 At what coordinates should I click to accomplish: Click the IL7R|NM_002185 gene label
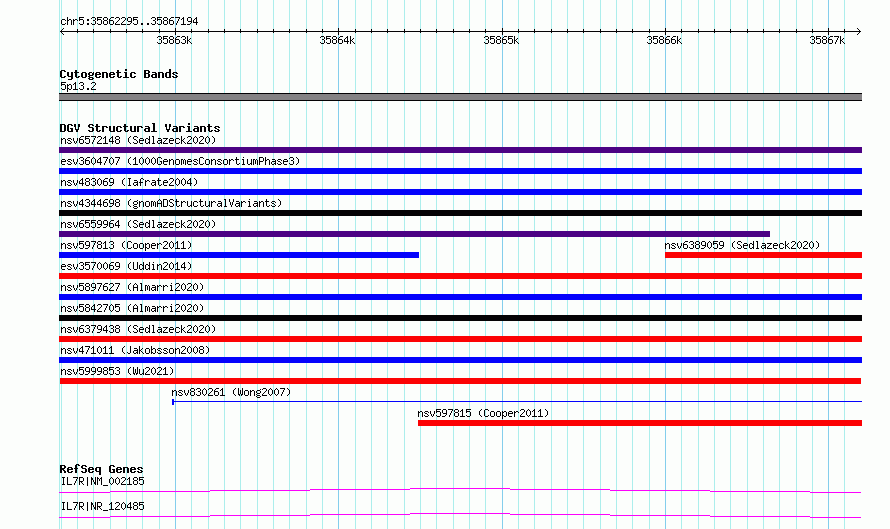coord(102,481)
